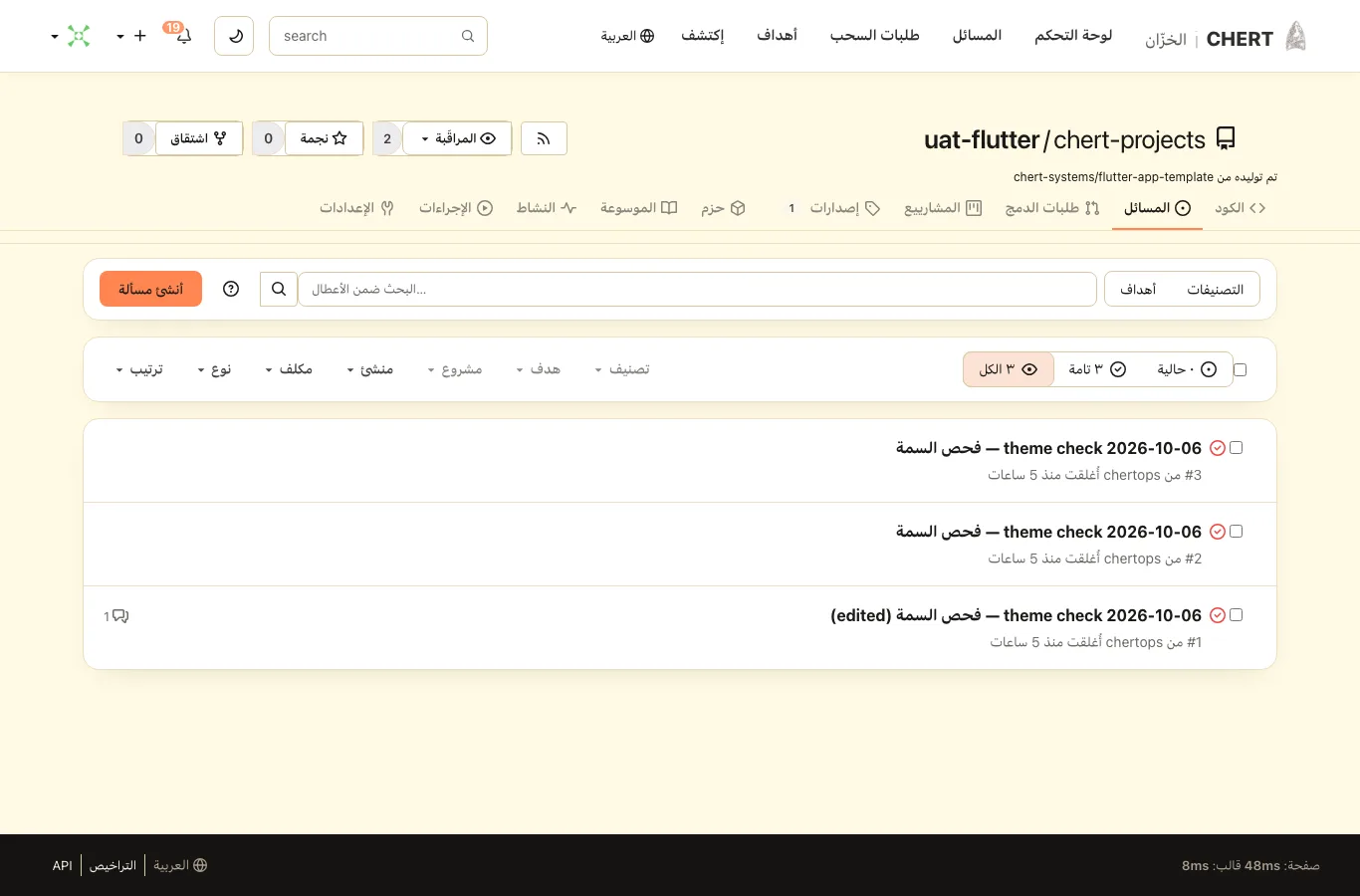1360x896 pixels.
Task: Expand the تصنيف label filter dropdown
Action: pos(622,369)
